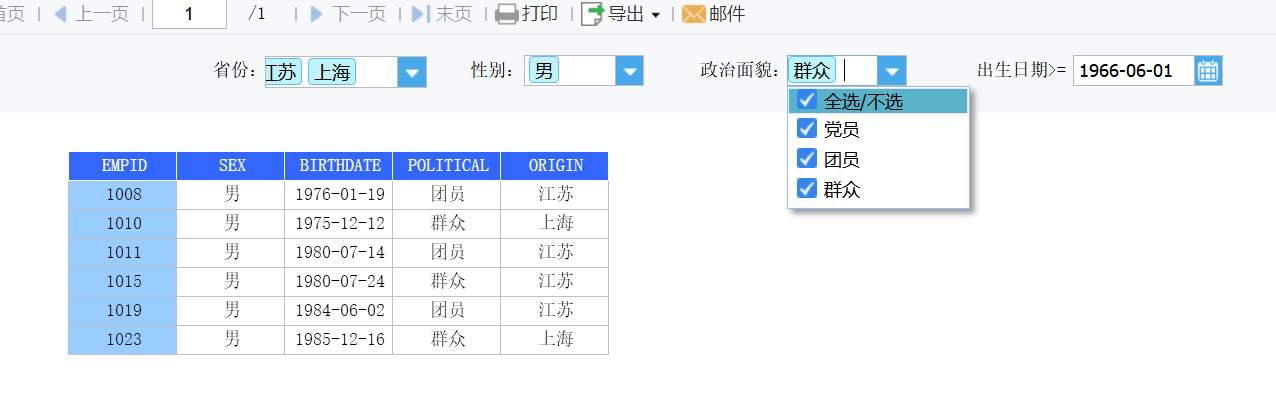The image size is (1276, 397).
Task: Select the EMPID cell 1015
Action: [x=122, y=282]
